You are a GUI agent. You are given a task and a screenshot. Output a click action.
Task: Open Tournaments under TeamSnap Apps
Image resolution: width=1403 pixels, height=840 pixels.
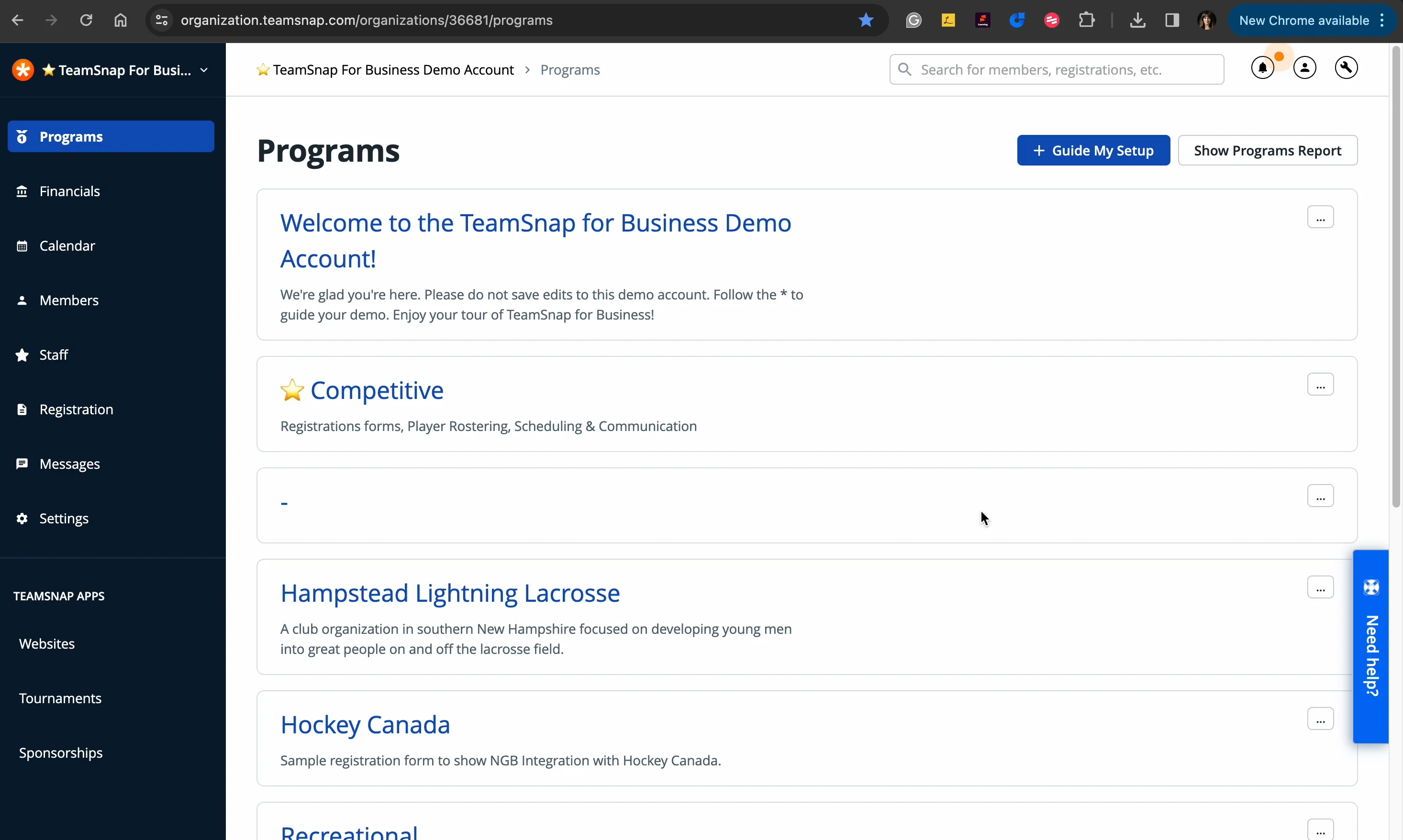click(60, 698)
